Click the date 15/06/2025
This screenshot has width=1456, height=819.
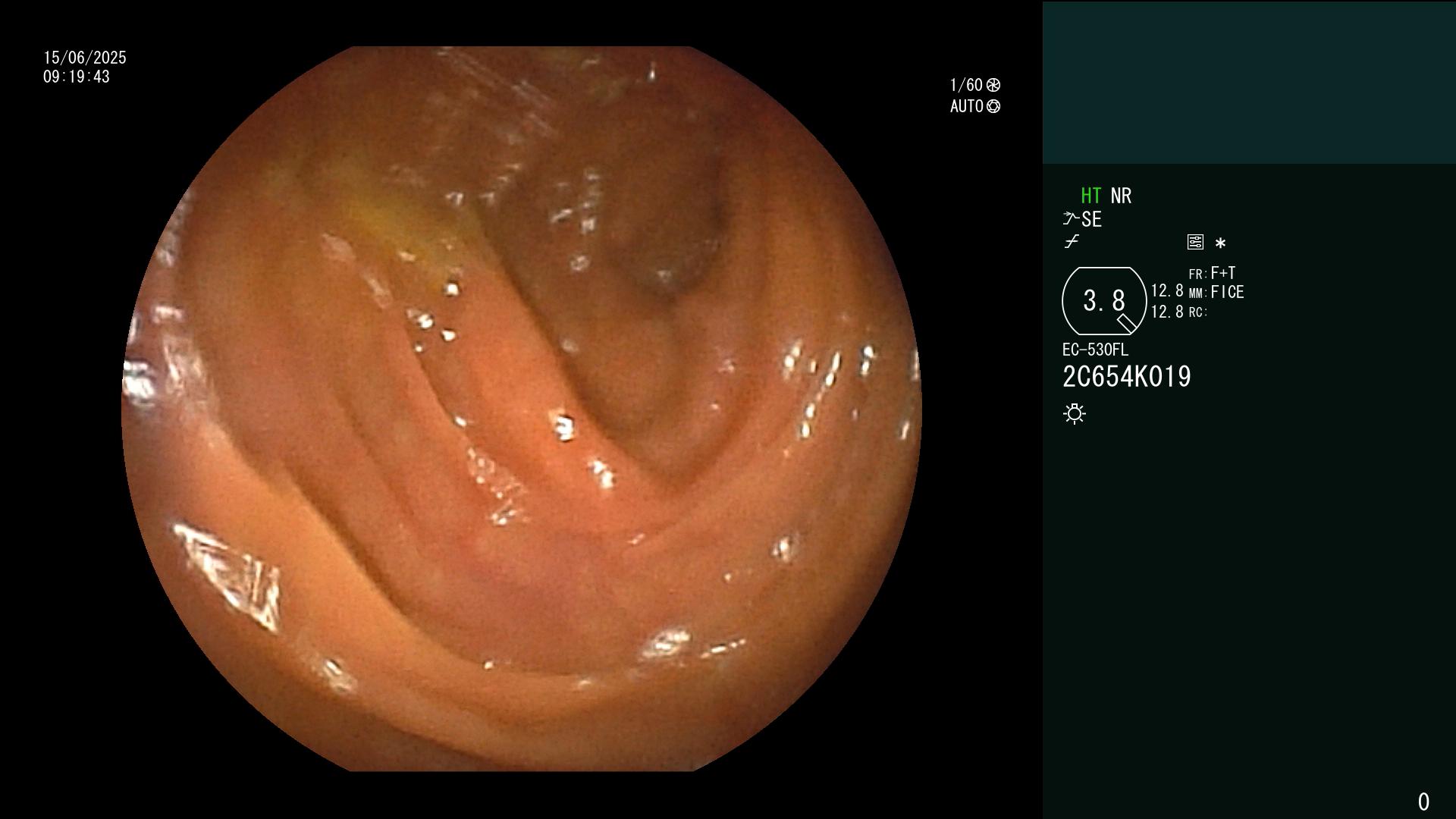tap(85, 58)
